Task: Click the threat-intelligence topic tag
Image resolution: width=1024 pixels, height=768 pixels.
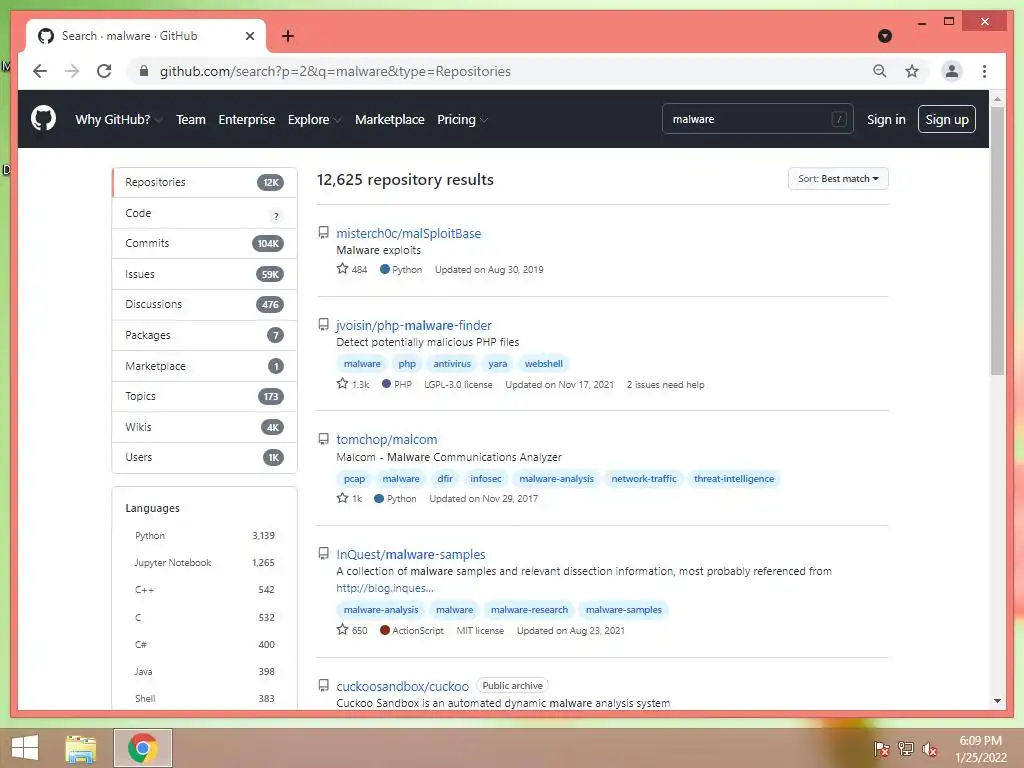Action: [x=733, y=479]
